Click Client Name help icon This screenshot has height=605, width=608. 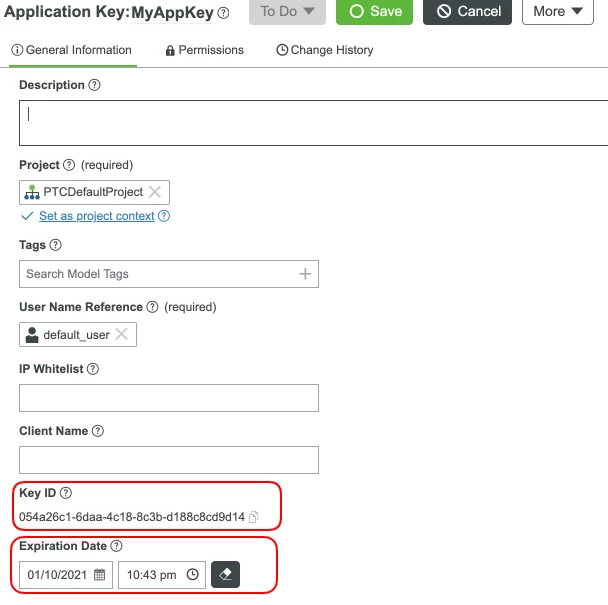98,431
